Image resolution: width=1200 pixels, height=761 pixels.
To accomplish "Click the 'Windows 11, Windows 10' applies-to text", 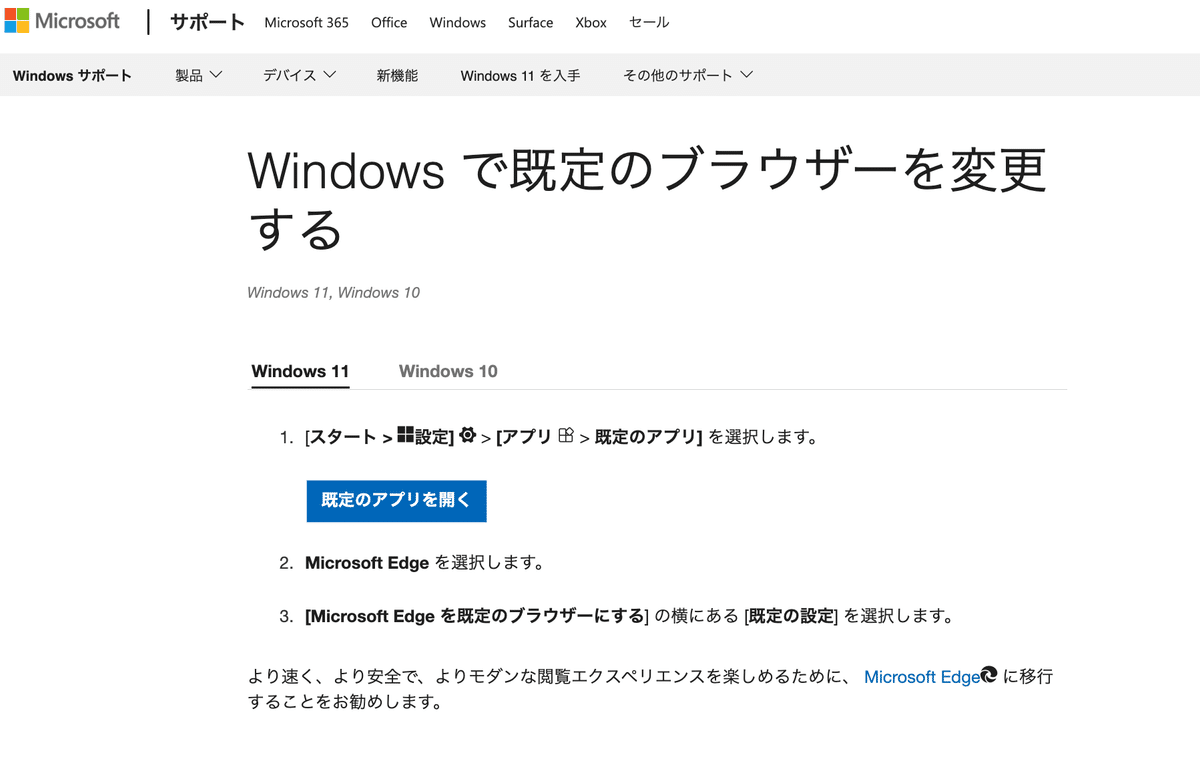I will pyautogui.click(x=333, y=293).
